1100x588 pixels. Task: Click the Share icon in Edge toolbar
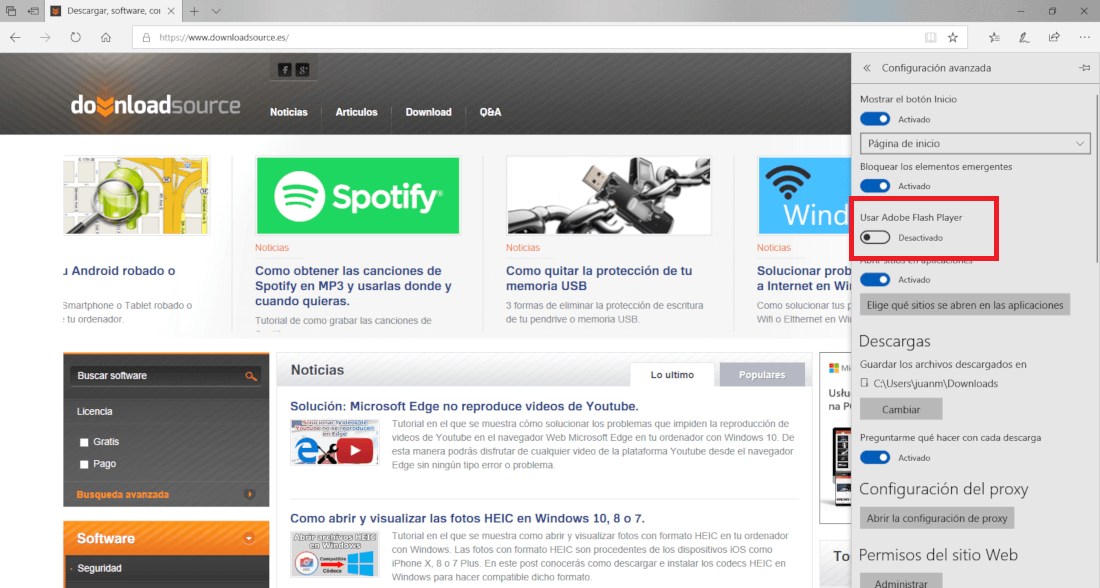1054,38
